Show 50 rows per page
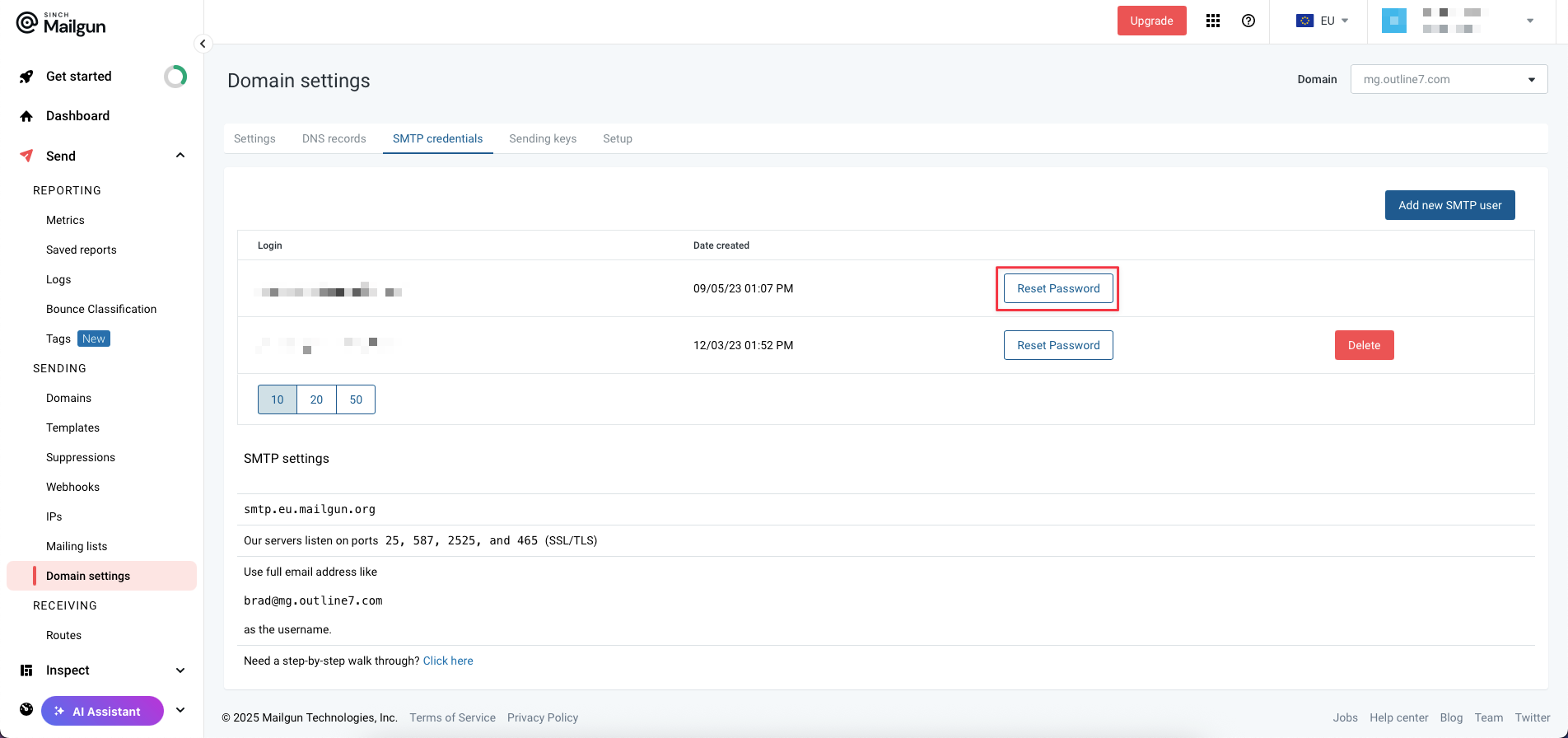This screenshot has height=738, width=1568. tap(356, 399)
